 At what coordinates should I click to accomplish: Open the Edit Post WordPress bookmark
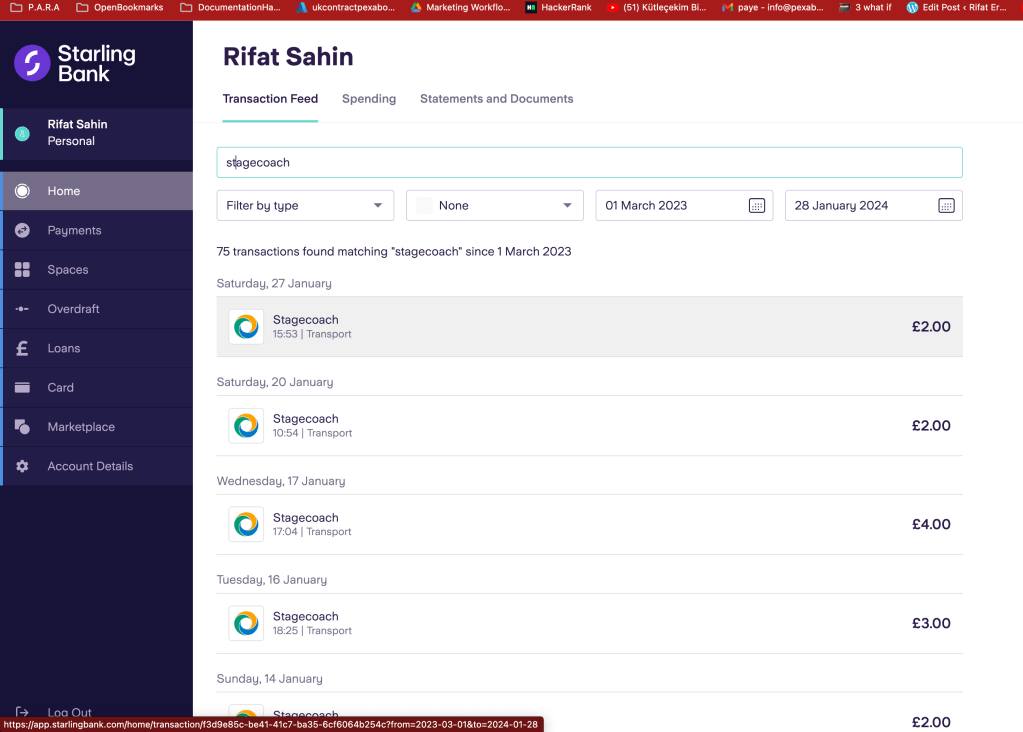[956, 7]
